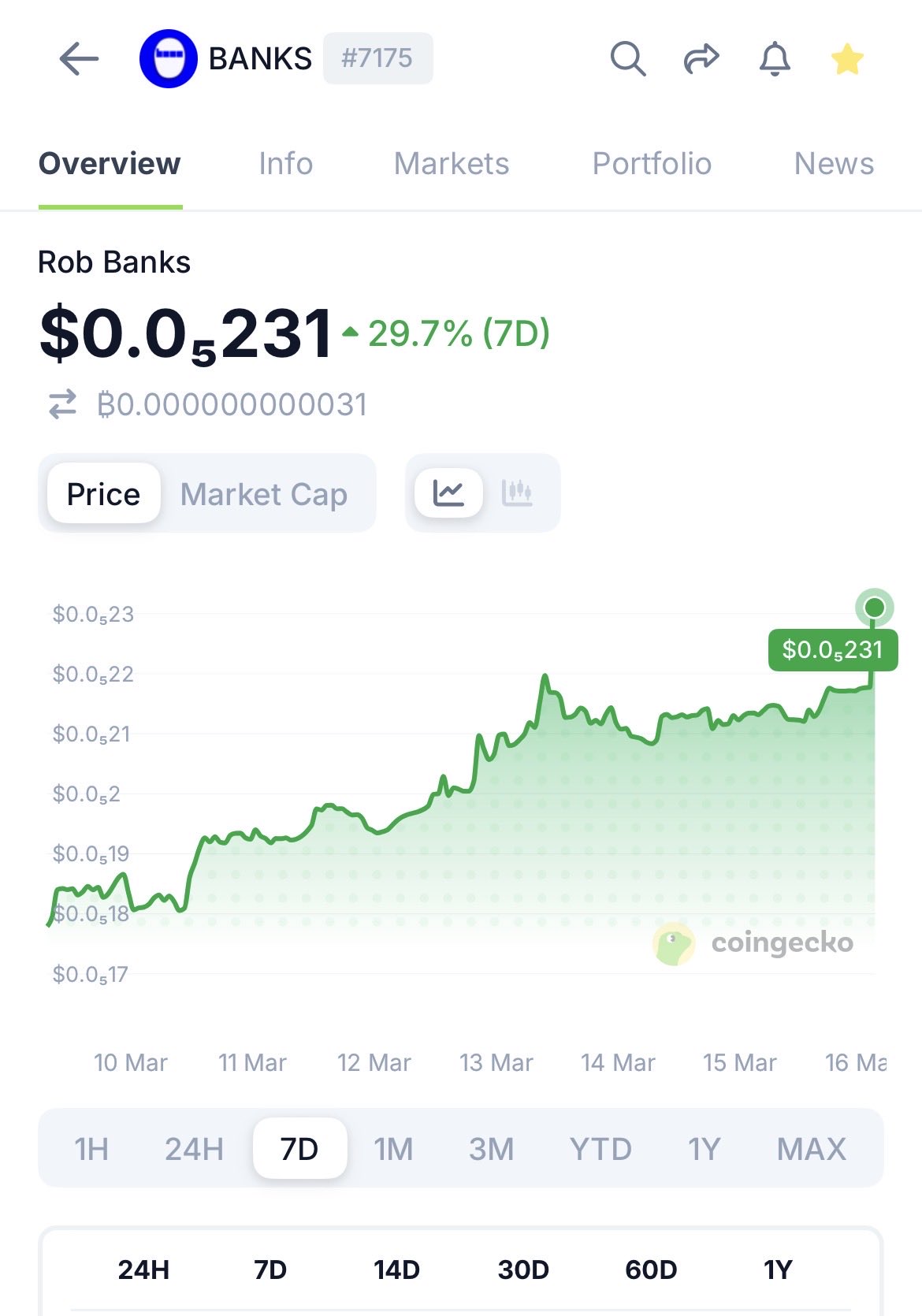Open the Info tab
922x1316 pixels.
click(285, 164)
